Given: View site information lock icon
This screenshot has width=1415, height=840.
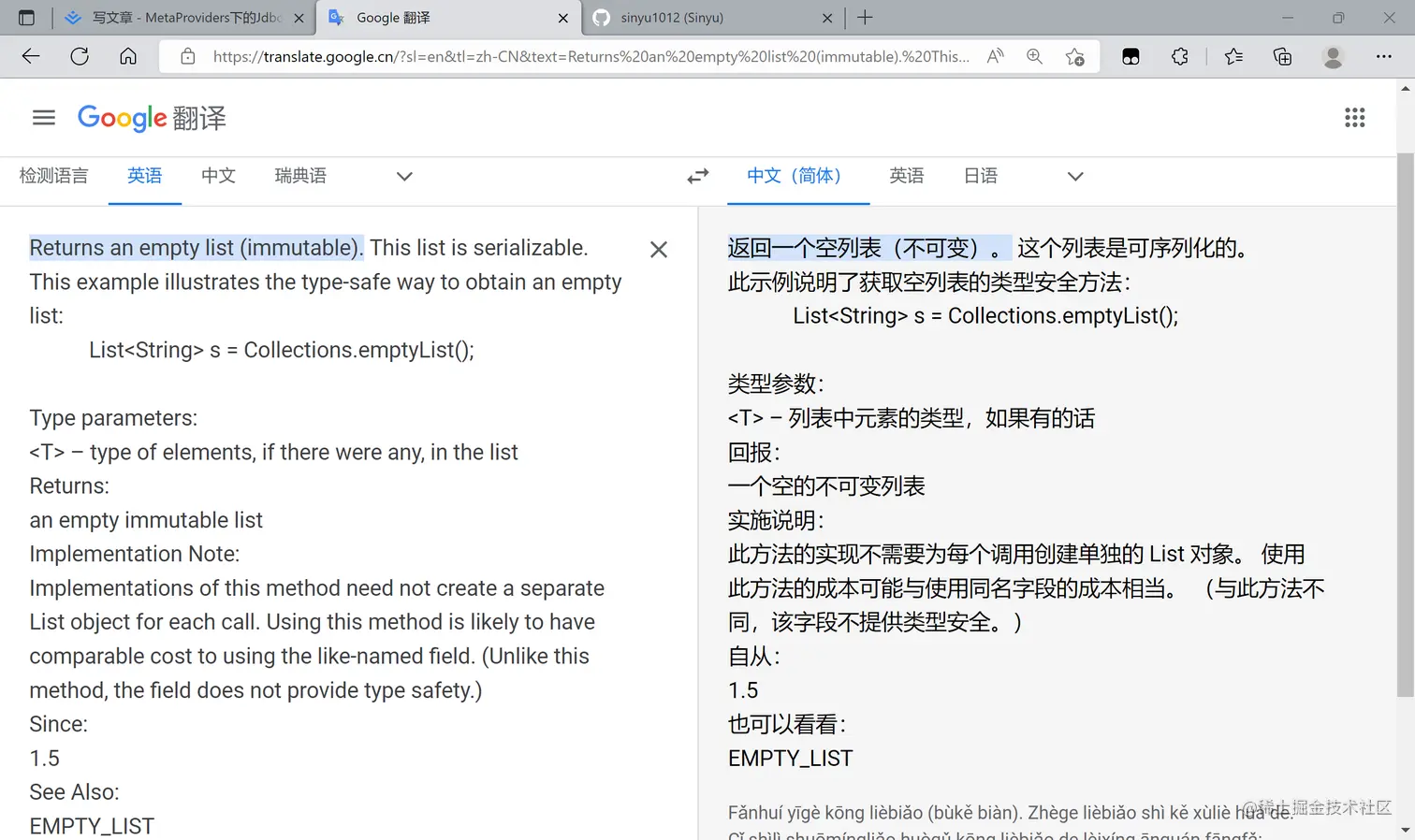Looking at the screenshot, I should pyautogui.click(x=188, y=56).
